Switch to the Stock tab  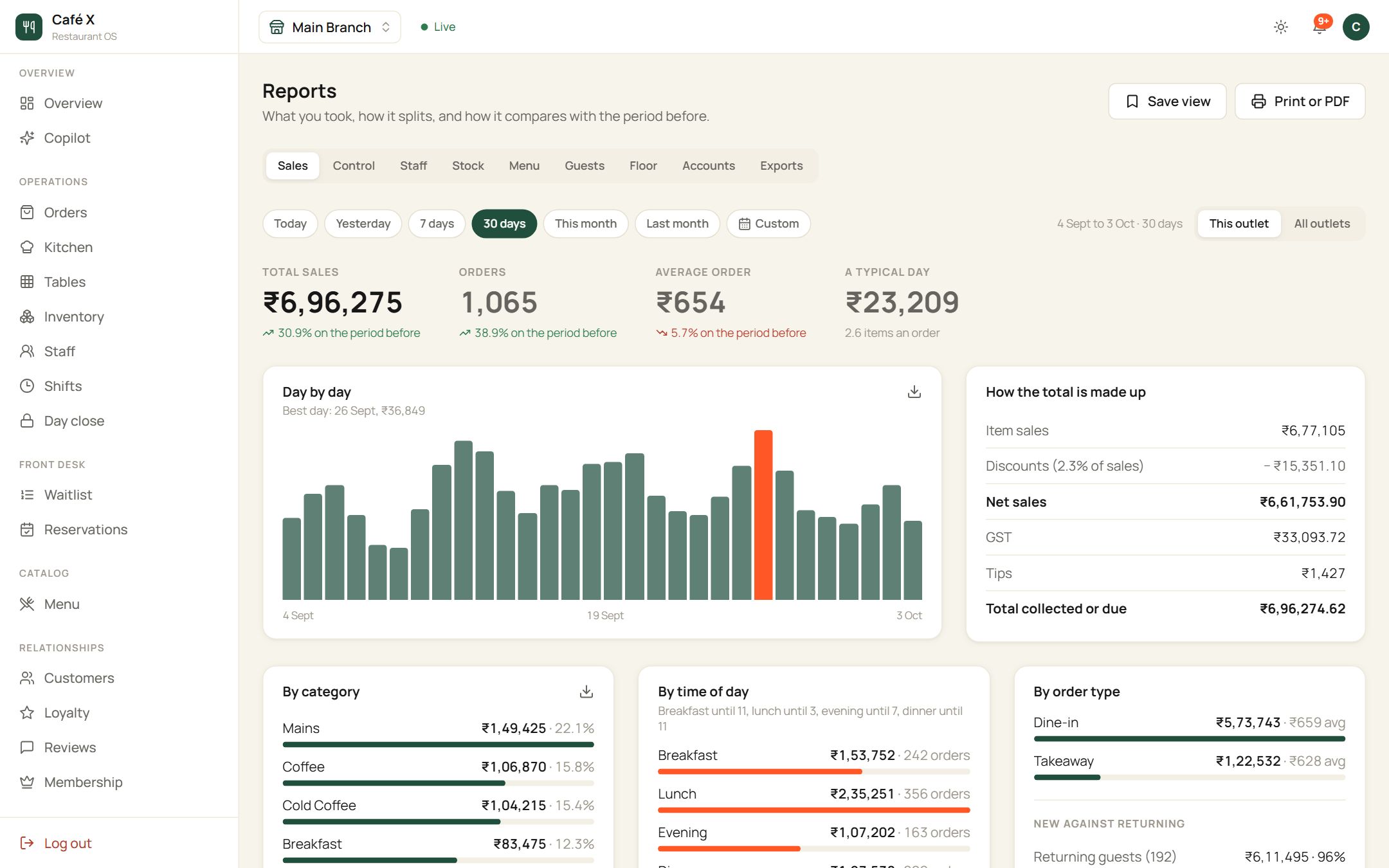coord(468,166)
